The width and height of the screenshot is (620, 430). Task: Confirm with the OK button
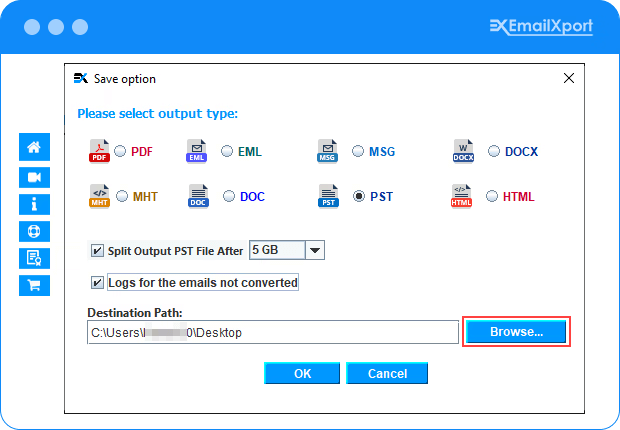point(302,373)
